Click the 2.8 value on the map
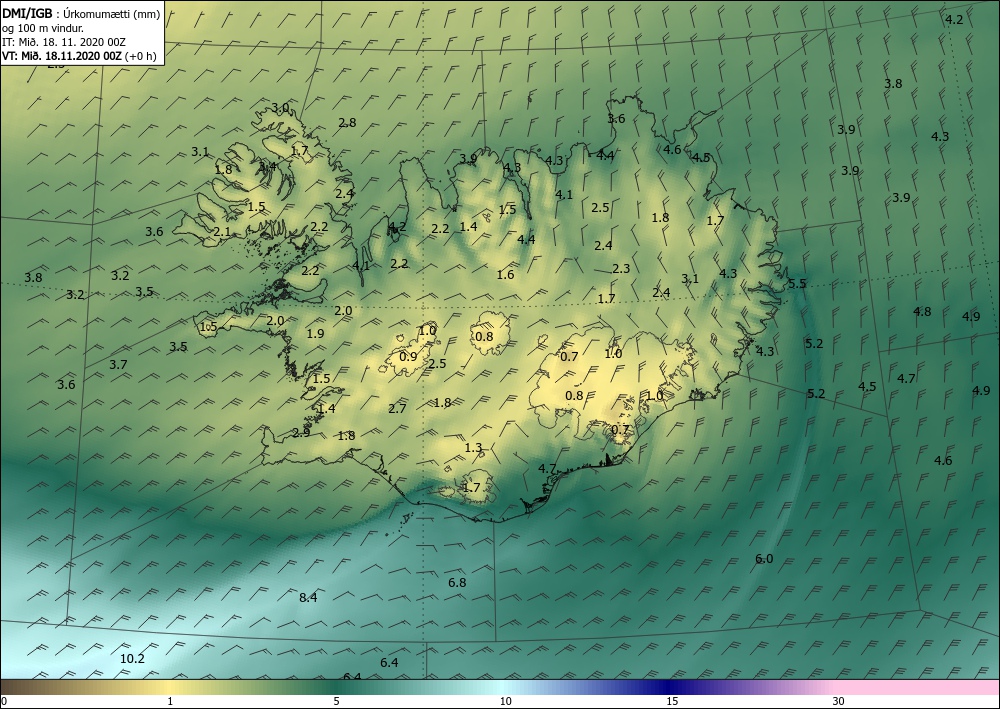 pos(348,122)
